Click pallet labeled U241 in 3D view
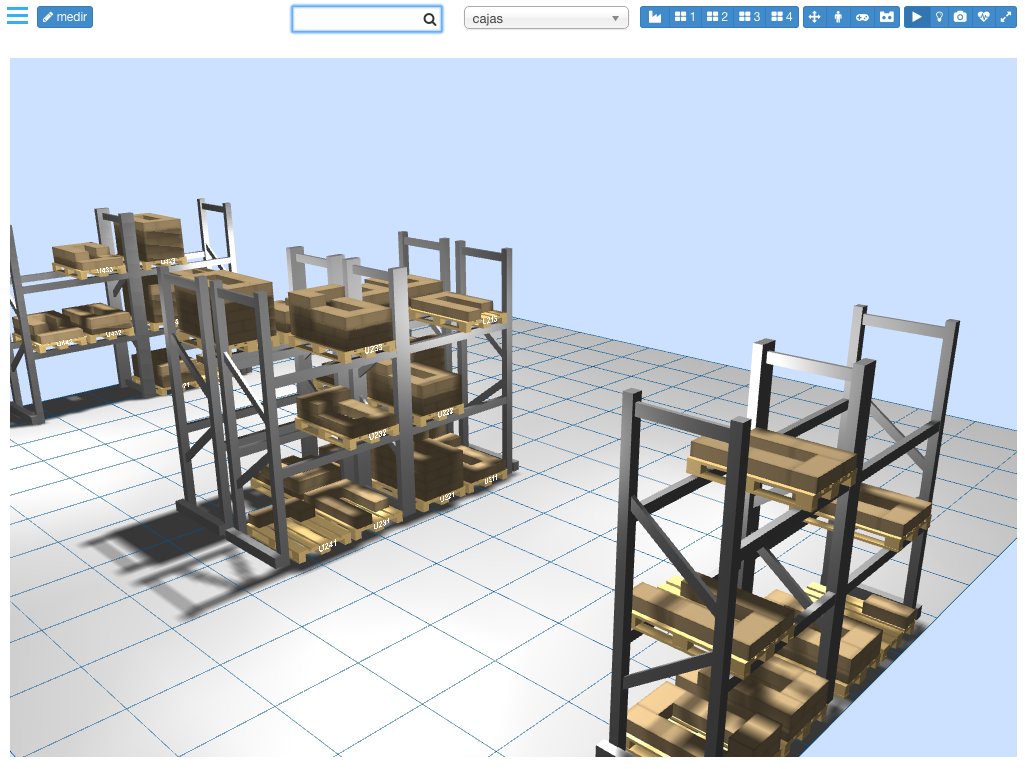 pyautogui.click(x=327, y=546)
